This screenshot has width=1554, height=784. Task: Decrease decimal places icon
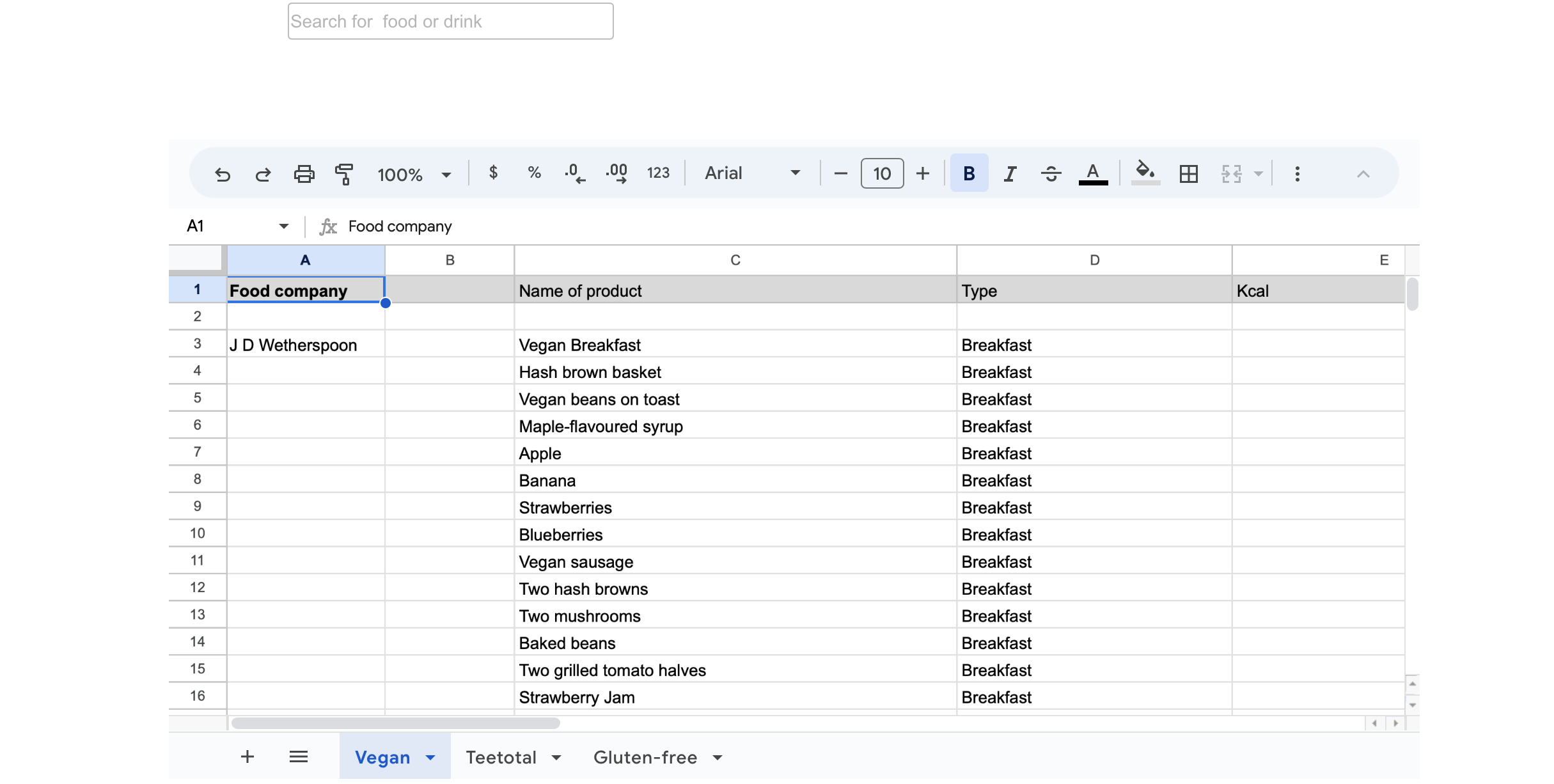pyautogui.click(x=575, y=173)
